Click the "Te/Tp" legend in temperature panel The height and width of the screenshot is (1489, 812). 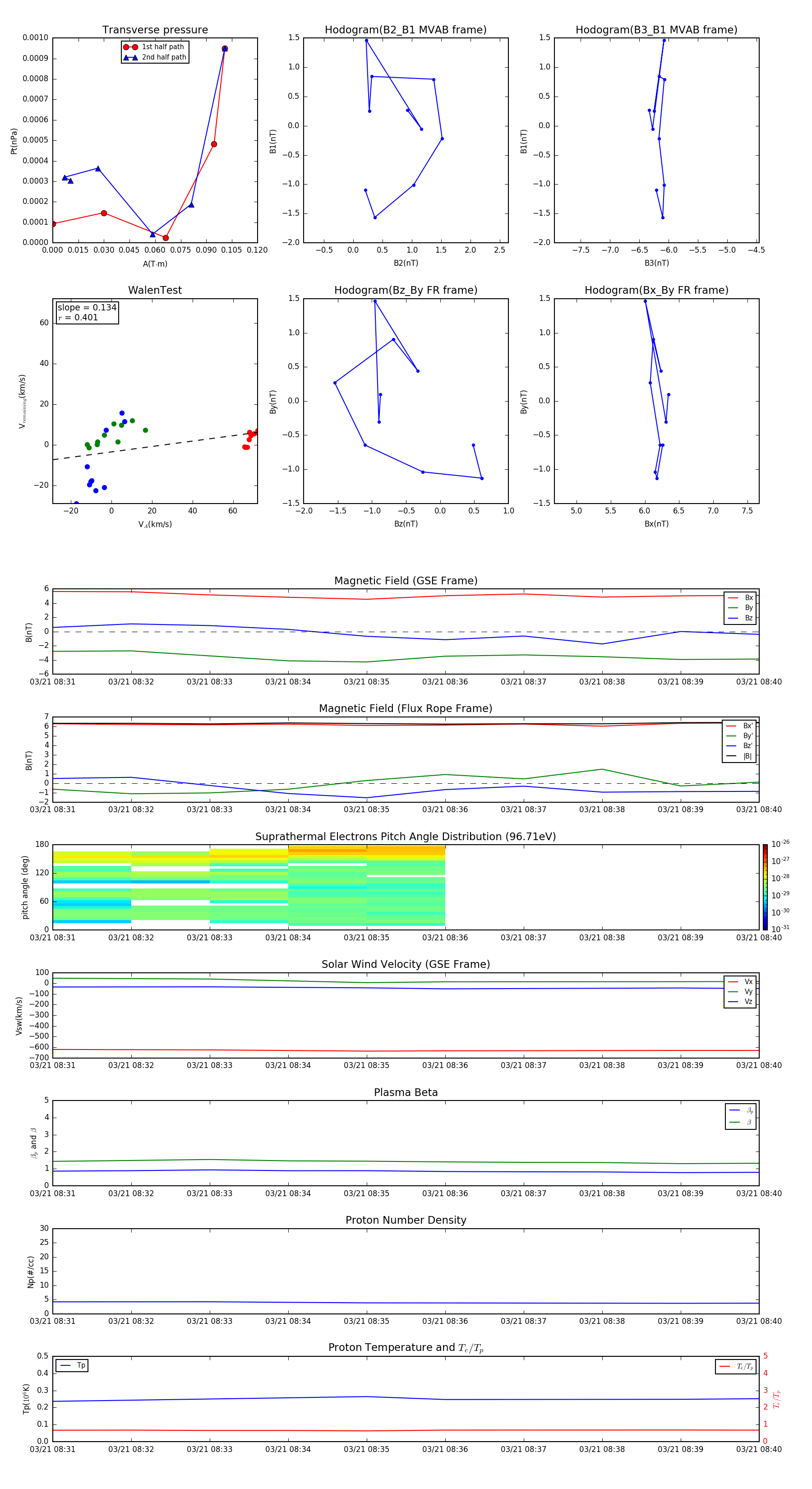[x=736, y=1366]
